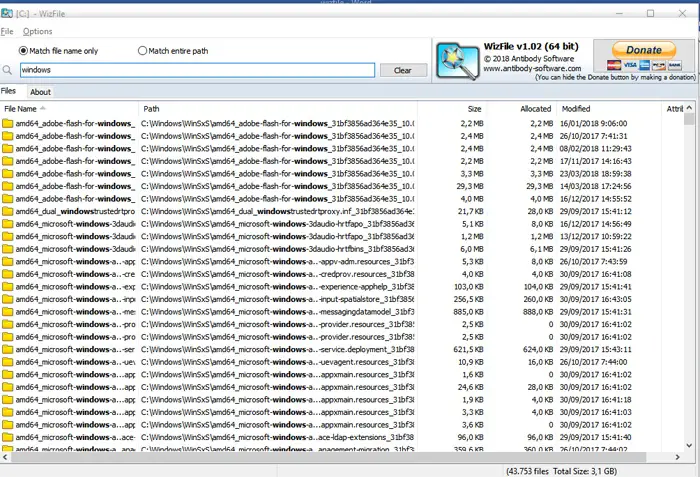Click folder icon of 6,0 MB row
This screenshot has width=700, height=477.
point(8,249)
